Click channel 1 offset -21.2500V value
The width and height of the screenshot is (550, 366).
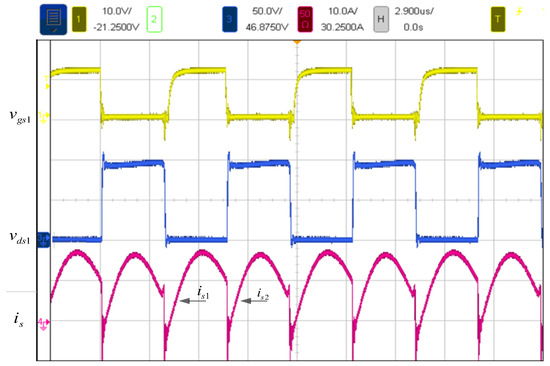tap(116, 27)
